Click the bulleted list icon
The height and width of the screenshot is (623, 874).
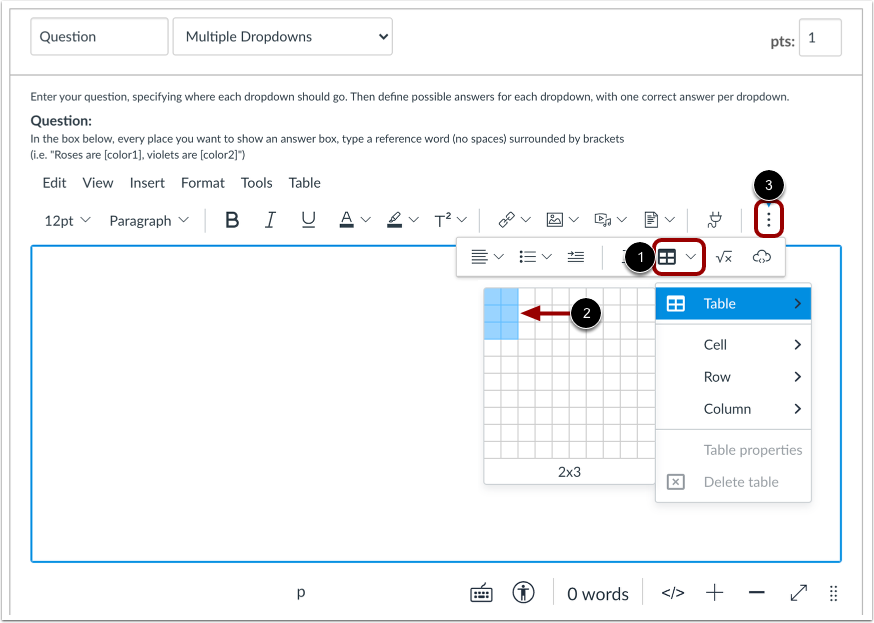click(527, 257)
